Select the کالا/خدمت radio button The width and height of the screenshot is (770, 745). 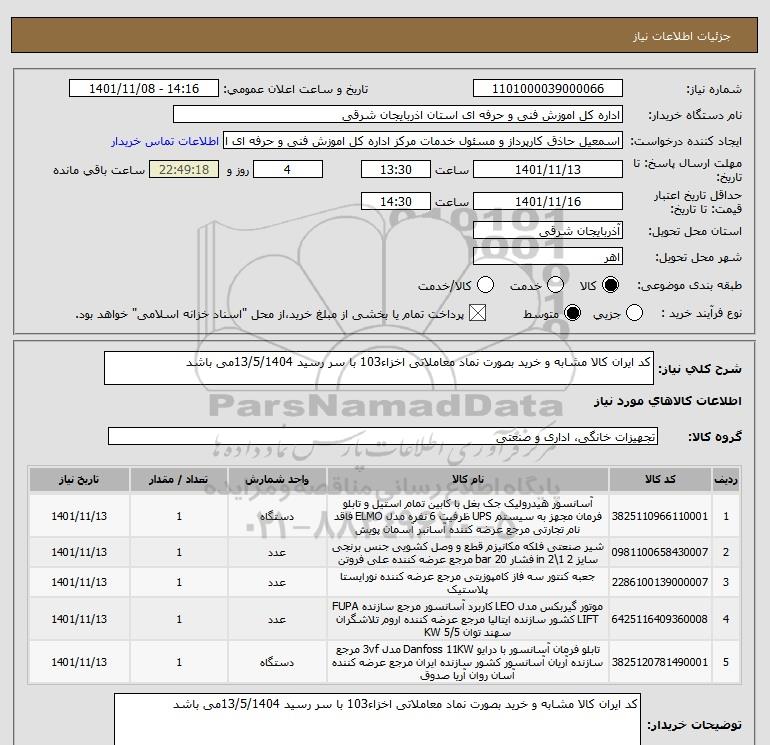486,285
